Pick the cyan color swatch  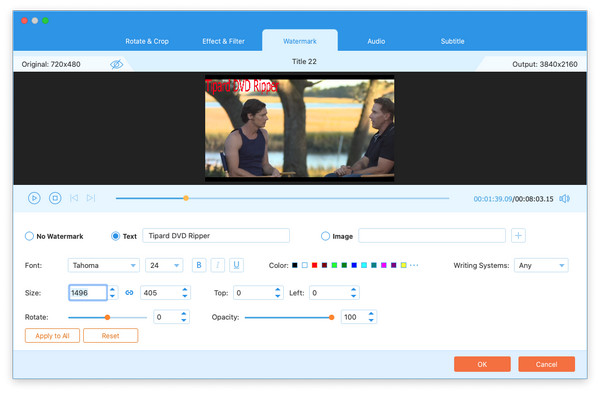[364, 265]
